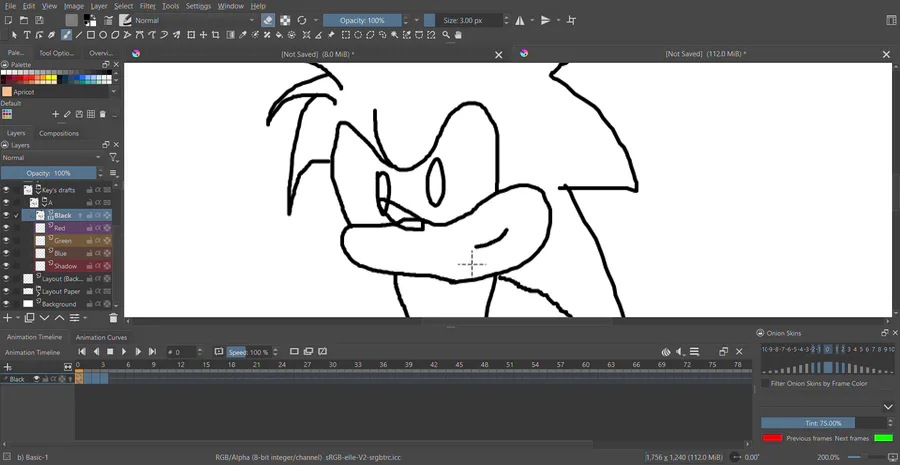Click the Create new document icon
The image size is (900, 465).
[9, 21]
